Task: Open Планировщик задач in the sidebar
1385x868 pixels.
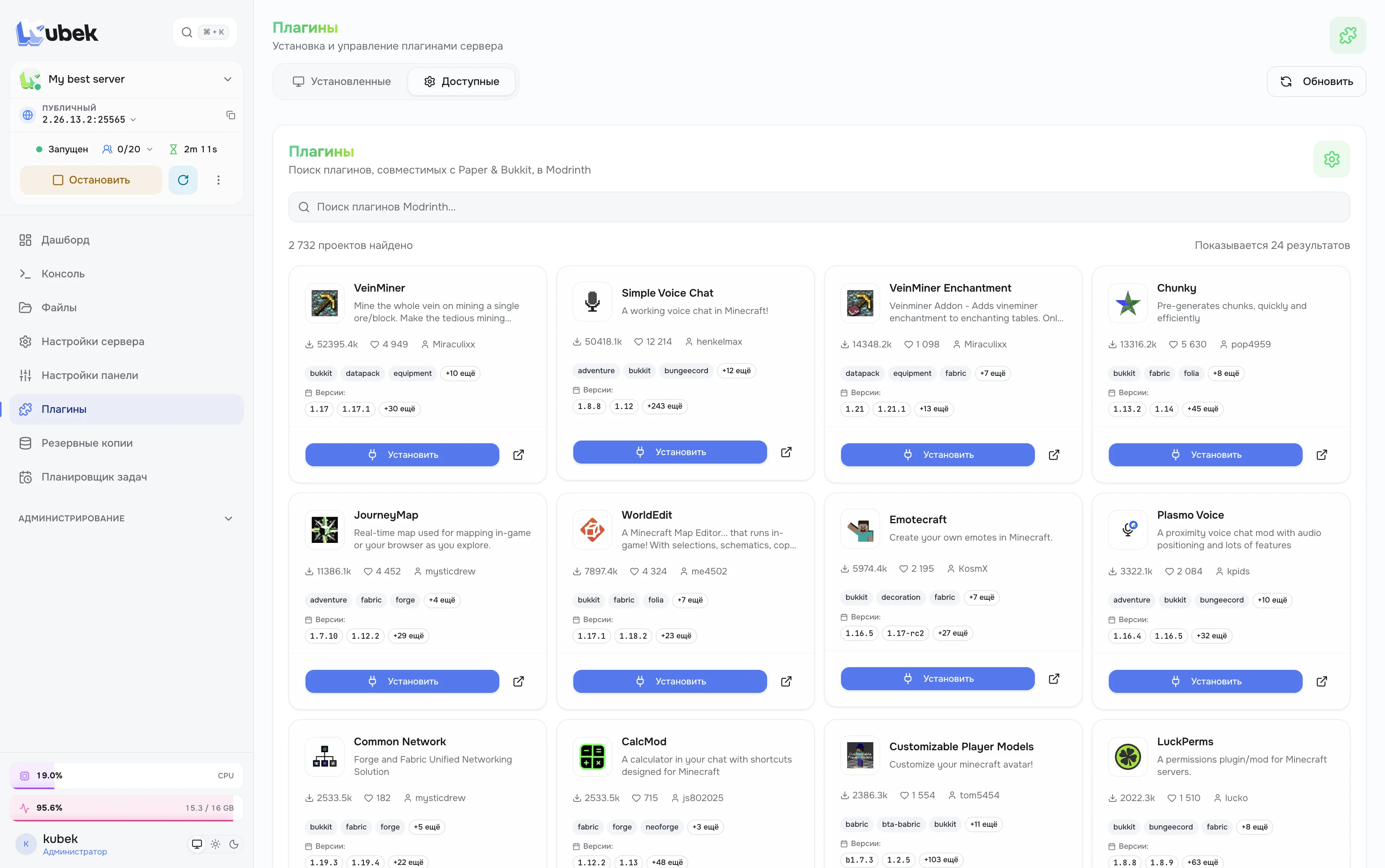Action: pyautogui.click(x=126, y=477)
